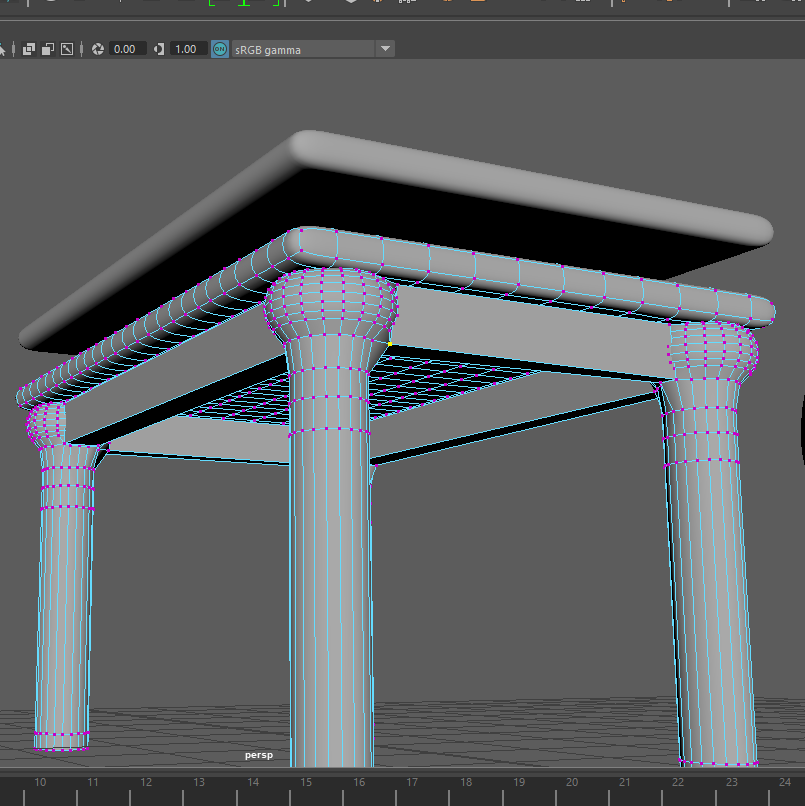Click the exposure value field showing 0.00
Viewport: 805px width, 806px height.
[126, 49]
